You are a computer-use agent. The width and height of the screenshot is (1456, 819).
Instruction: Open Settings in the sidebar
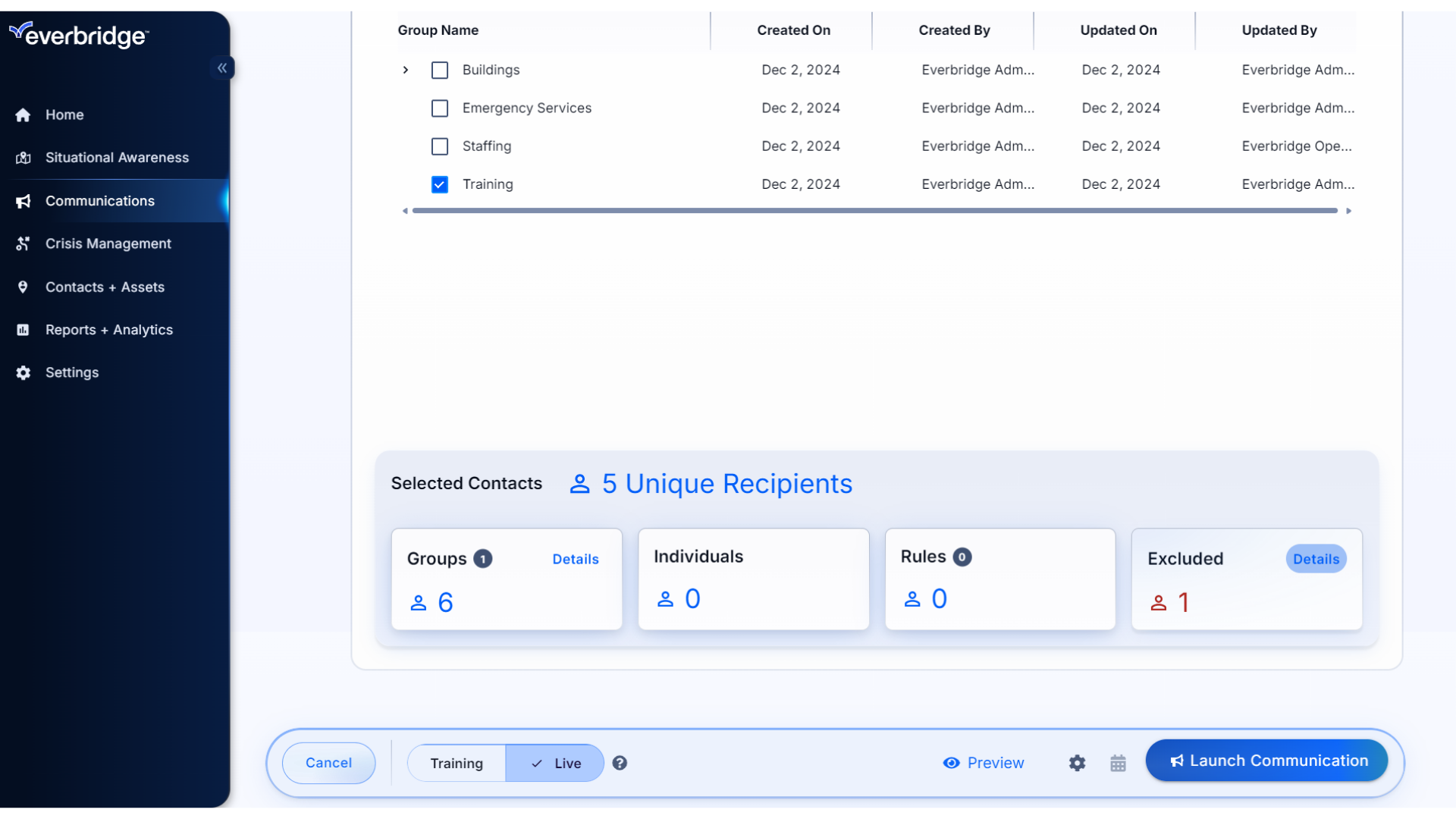pos(72,372)
